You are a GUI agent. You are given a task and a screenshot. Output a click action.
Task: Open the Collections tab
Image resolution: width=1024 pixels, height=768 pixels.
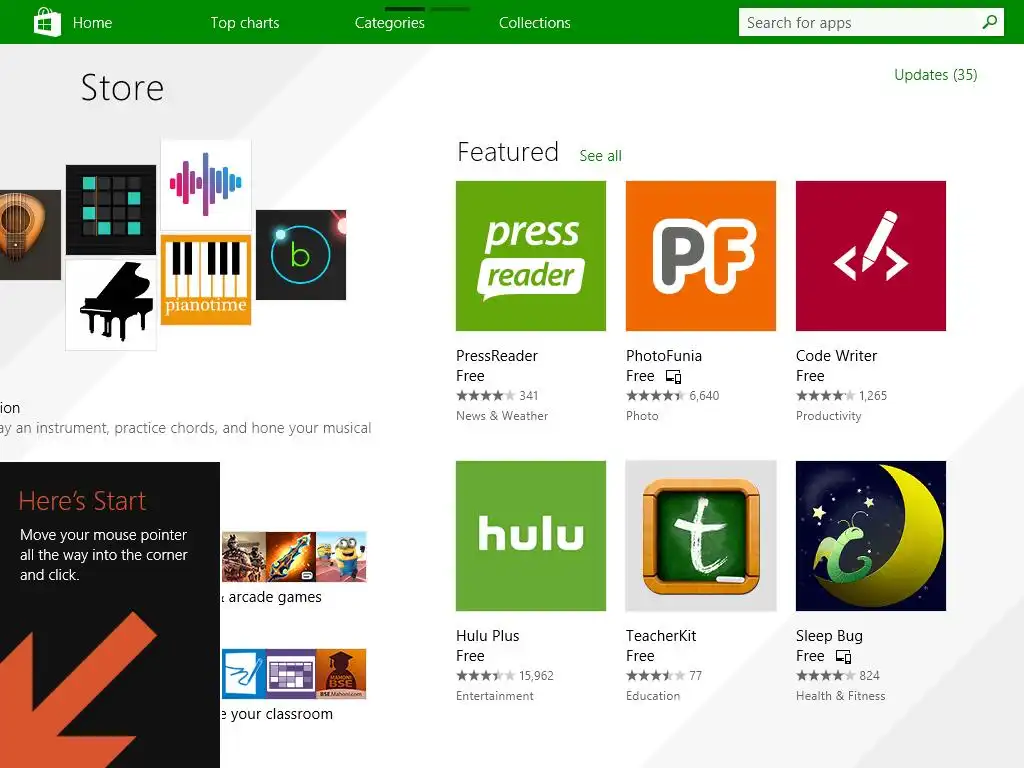[x=535, y=23]
